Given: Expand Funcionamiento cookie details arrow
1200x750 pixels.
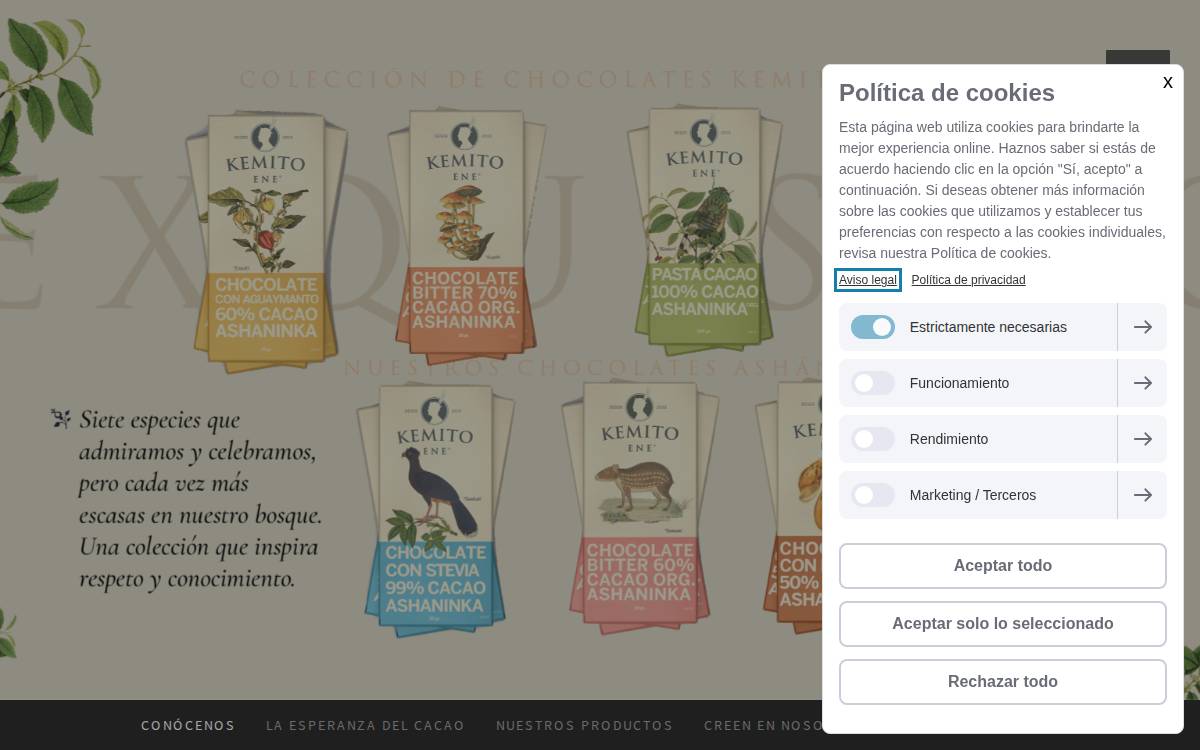Looking at the screenshot, I should click(1142, 383).
